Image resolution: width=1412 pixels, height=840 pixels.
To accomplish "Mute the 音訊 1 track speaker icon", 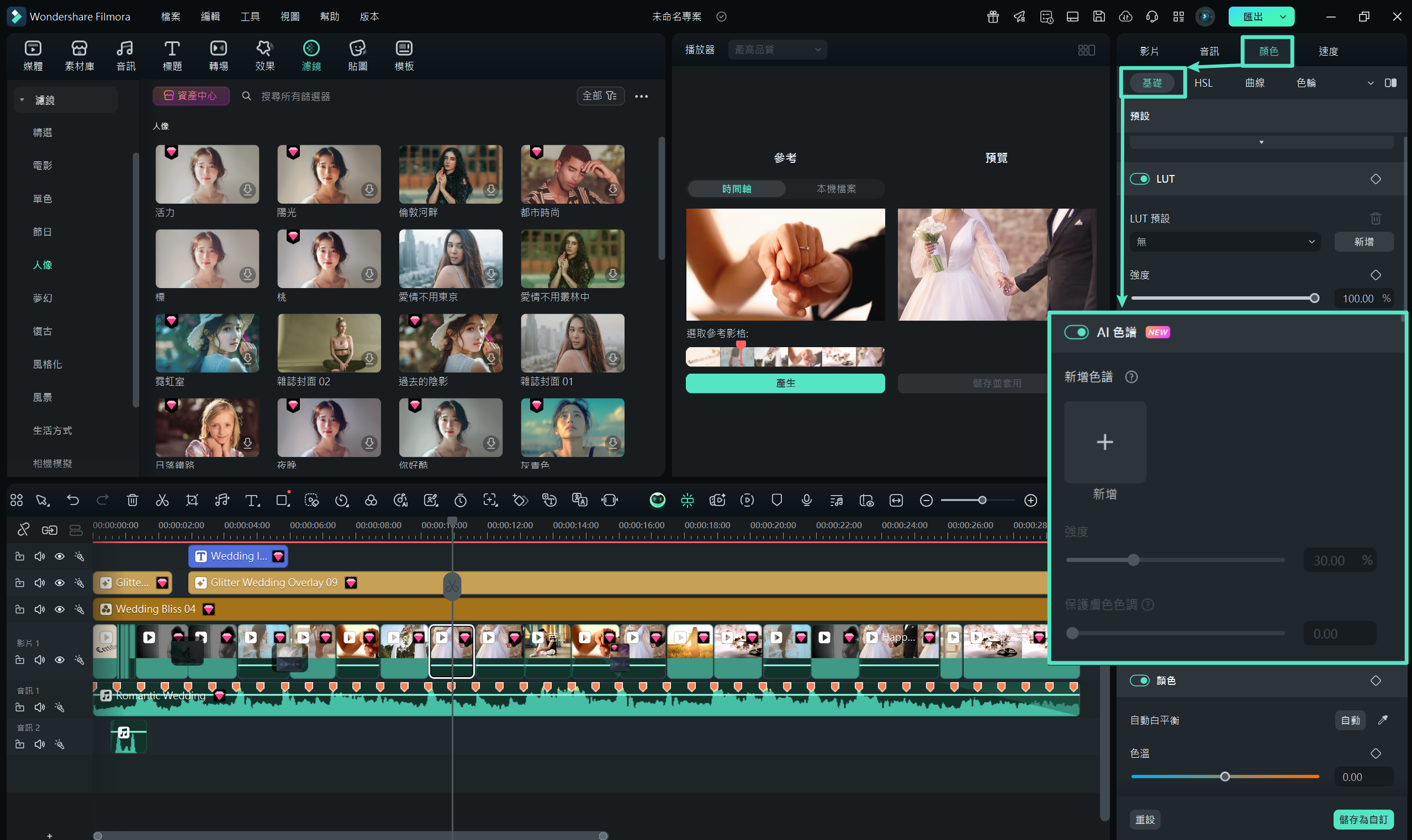I will pyautogui.click(x=40, y=707).
